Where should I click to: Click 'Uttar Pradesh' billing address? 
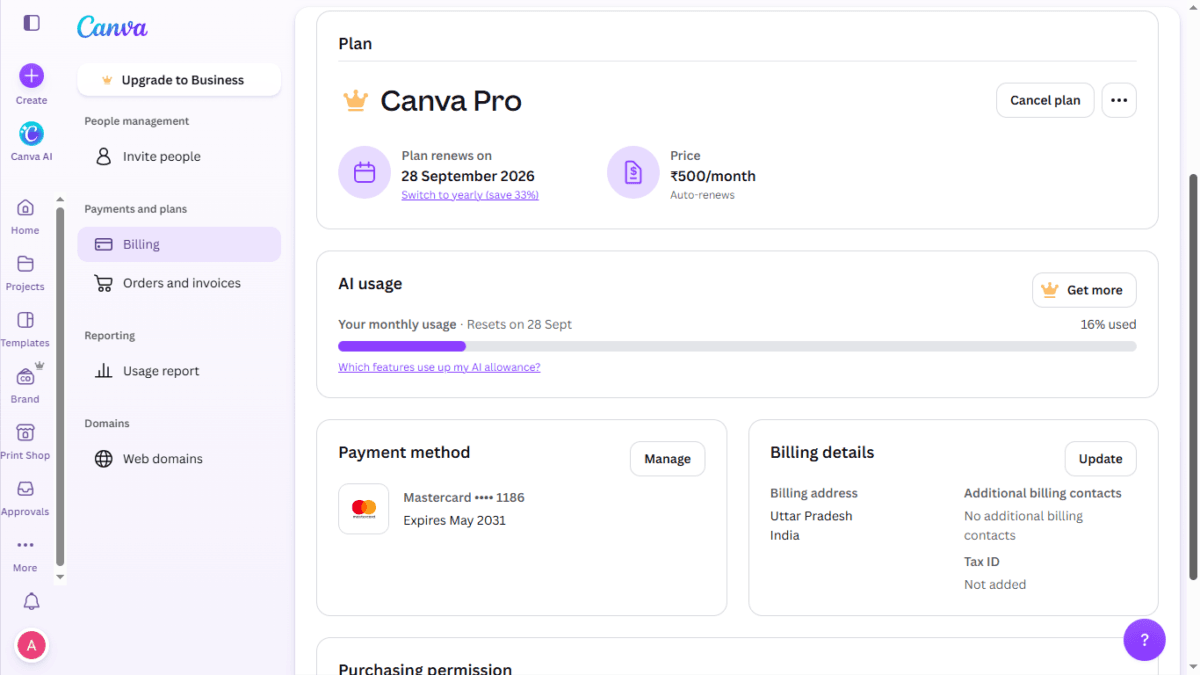[811, 516]
